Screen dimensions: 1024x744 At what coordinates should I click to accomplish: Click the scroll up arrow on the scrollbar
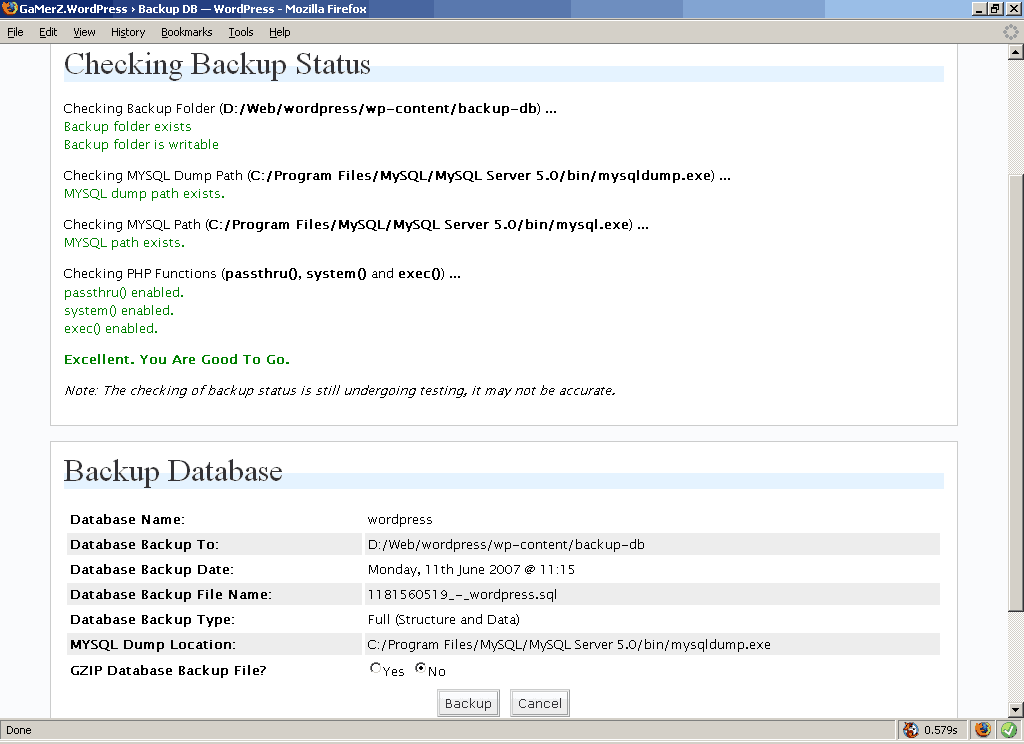1015,53
